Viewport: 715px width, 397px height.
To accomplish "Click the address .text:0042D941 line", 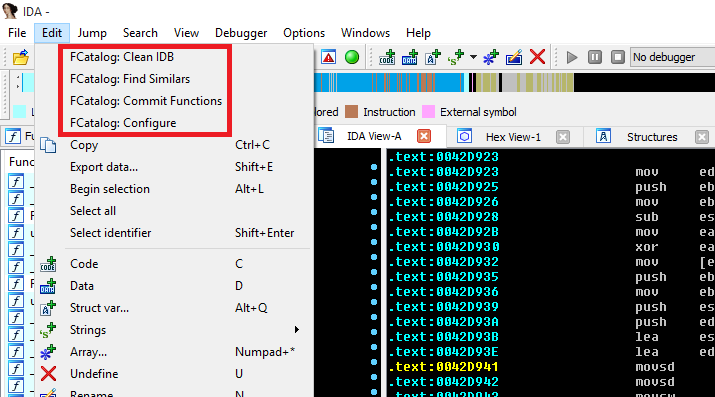I will point(444,367).
